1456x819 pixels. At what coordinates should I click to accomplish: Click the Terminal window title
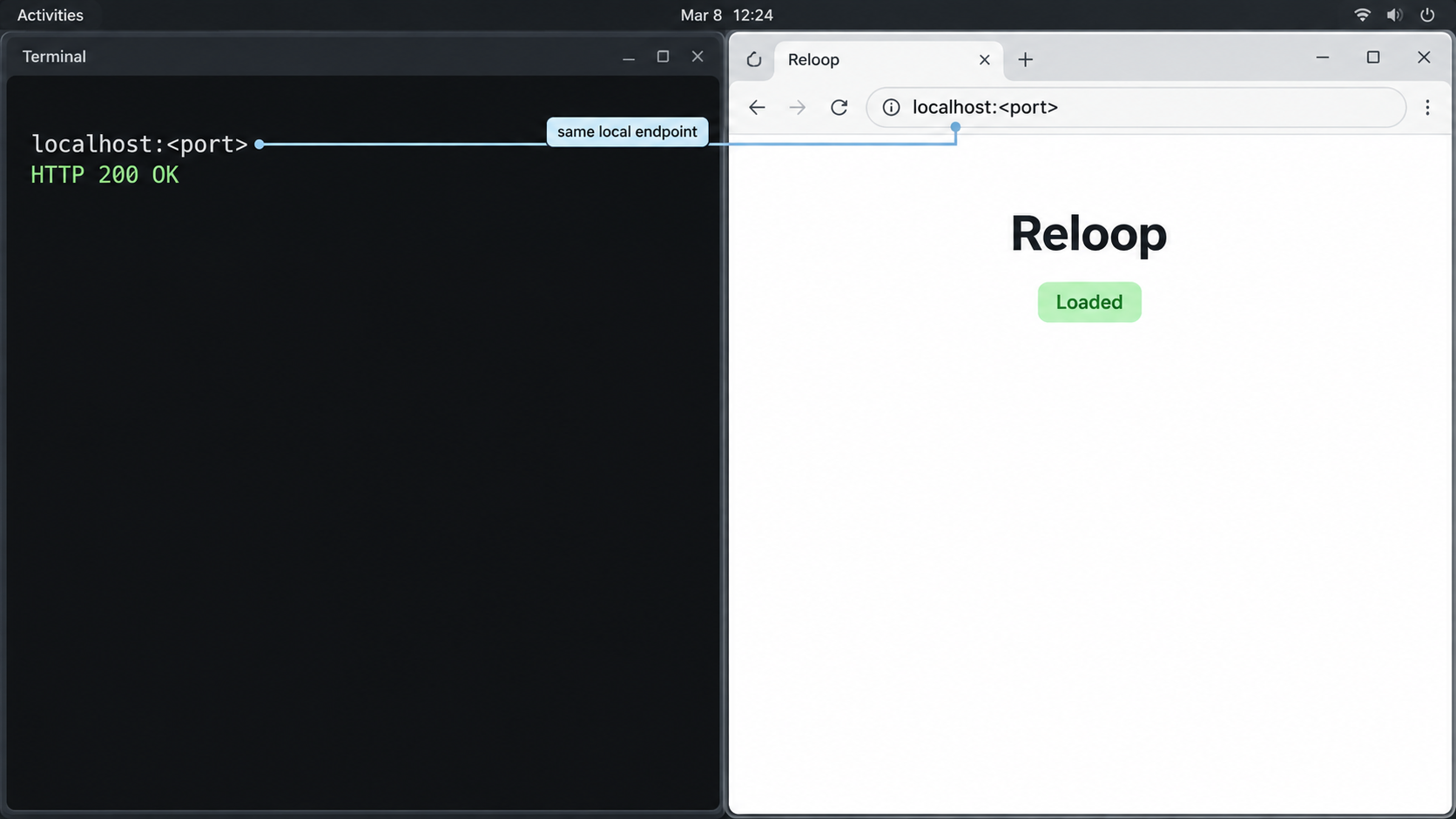tap(54, 57)
